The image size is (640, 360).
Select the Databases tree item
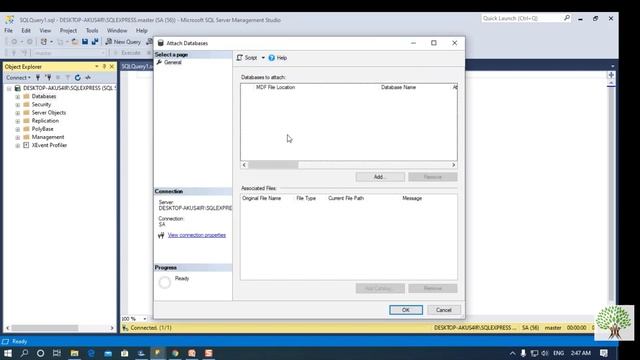click(x=44, y=96)
